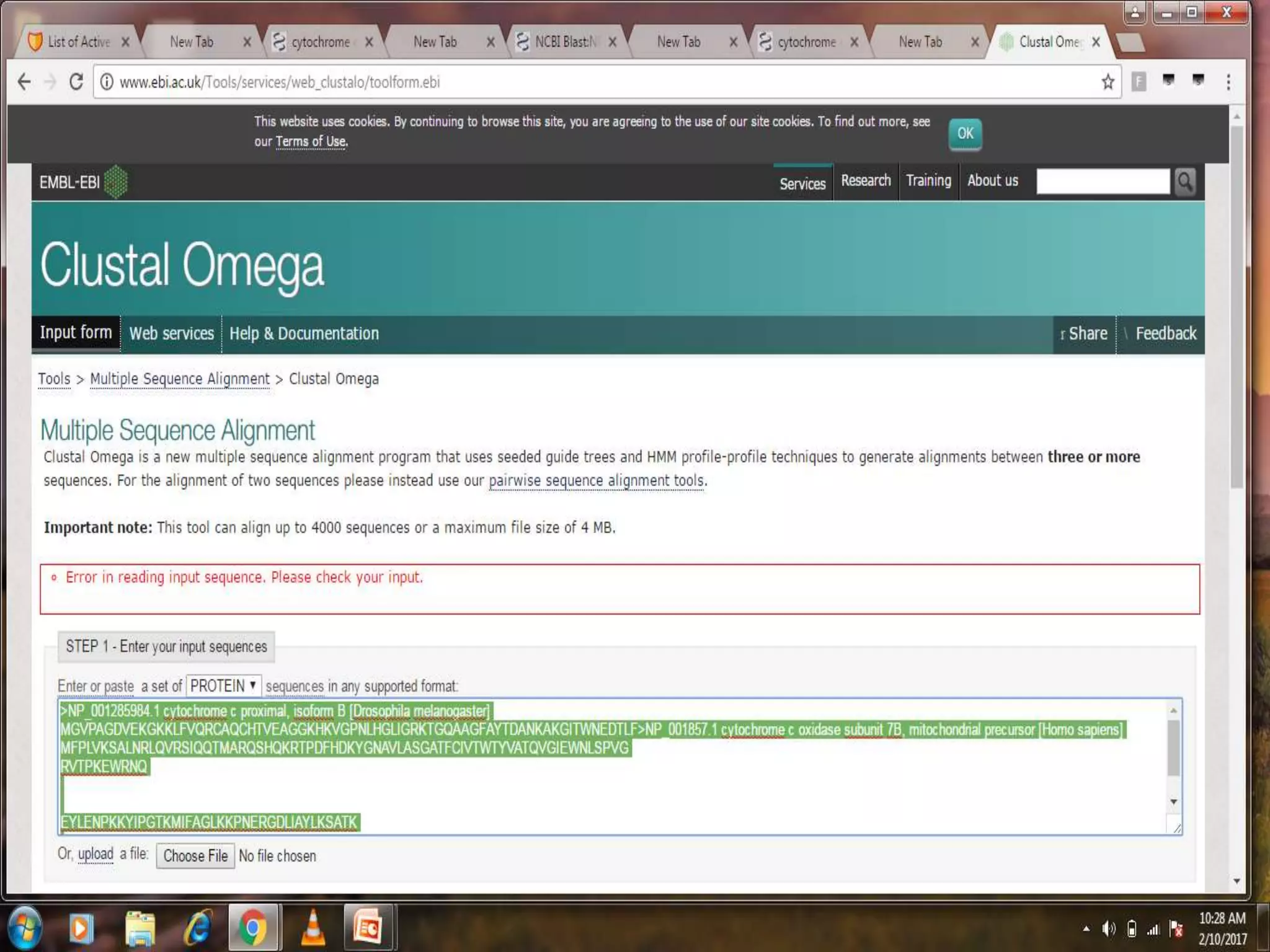This screenshot has width=1270, height=952.
Task: Follow the pairwise sequence alignment tools link
Action: [x=597, y=480]
